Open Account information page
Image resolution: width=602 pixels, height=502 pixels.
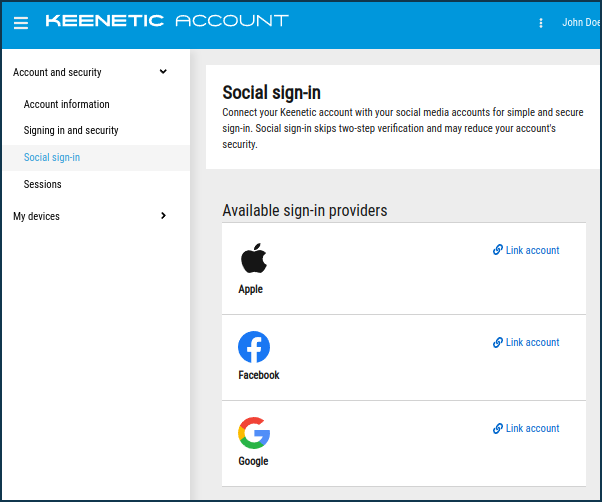[67, 104]
